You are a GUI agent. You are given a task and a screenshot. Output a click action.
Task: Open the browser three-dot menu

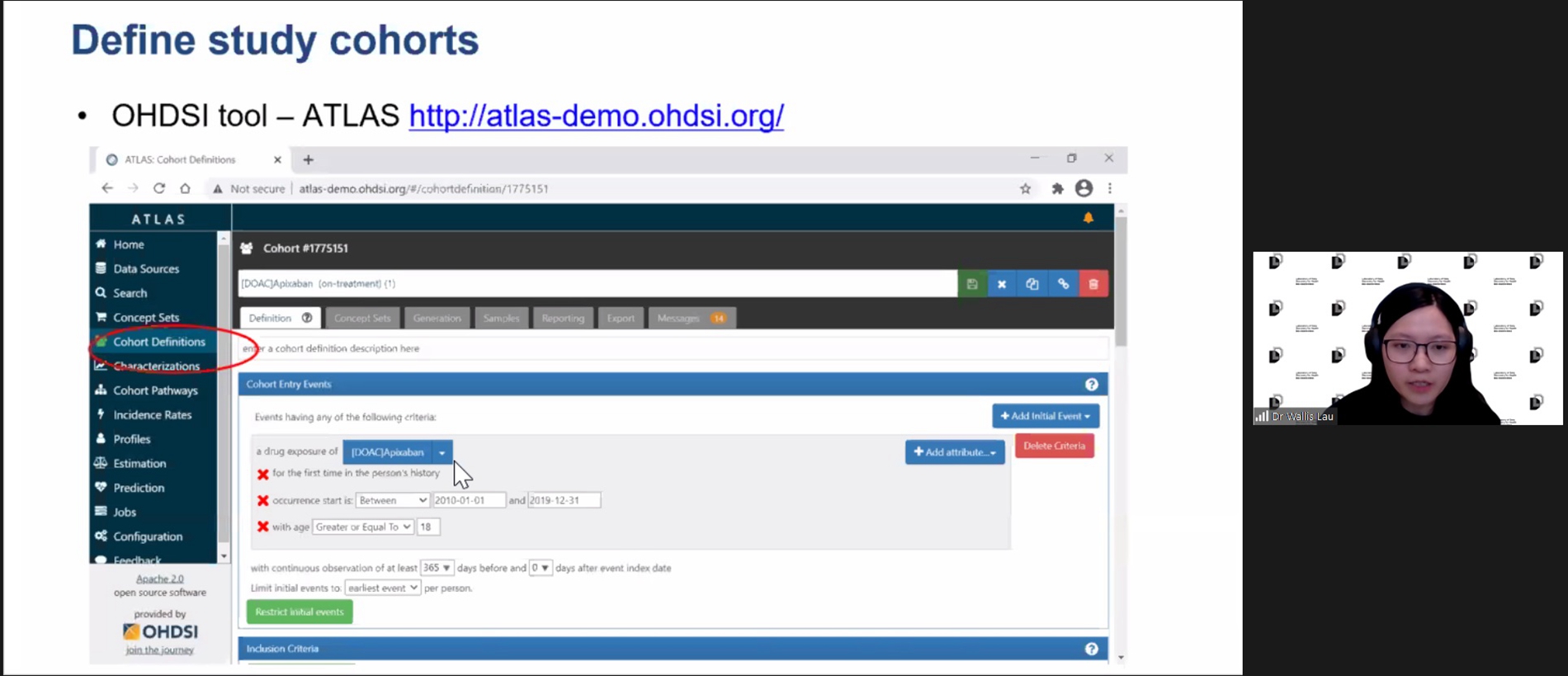[1110, 188]
